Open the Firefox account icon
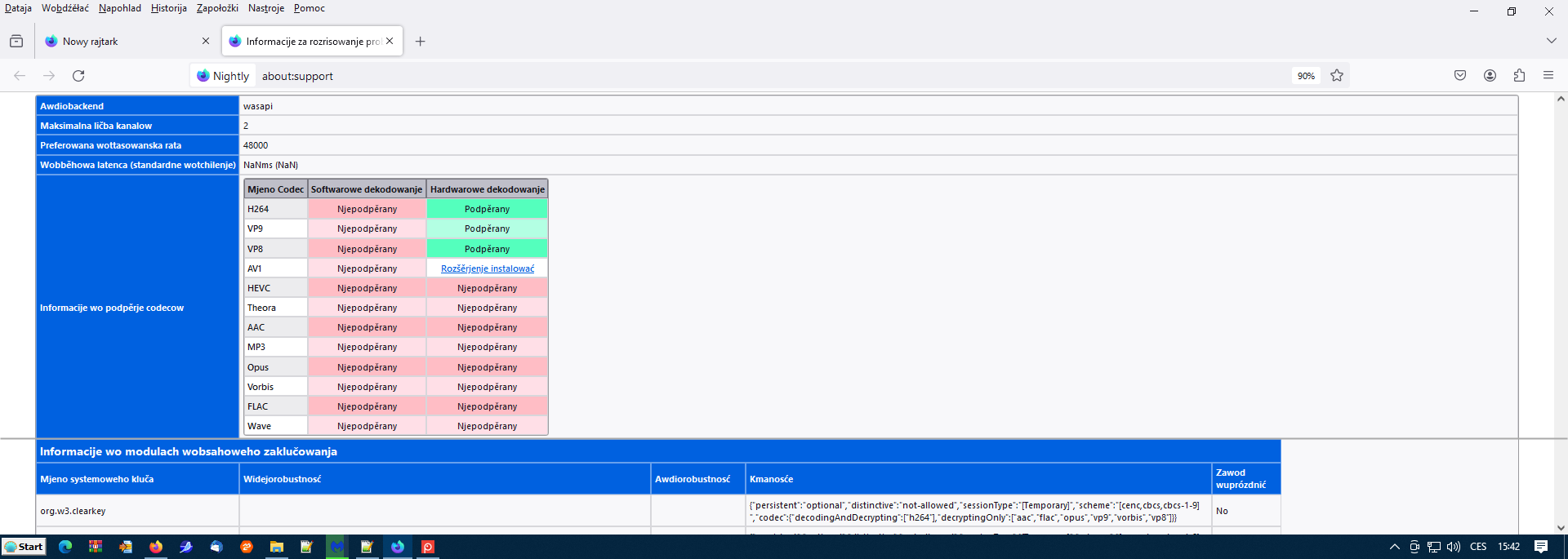 (1490, 76)
